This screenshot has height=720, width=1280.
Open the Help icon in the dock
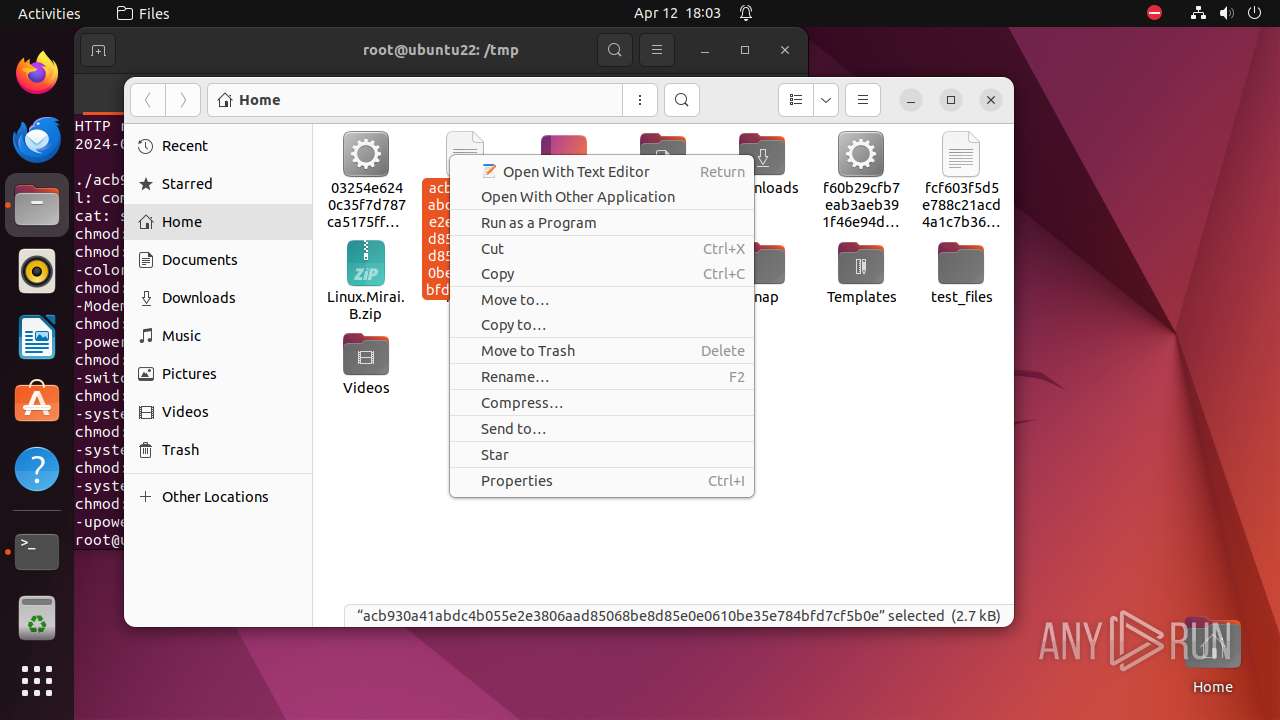point(37,469)
